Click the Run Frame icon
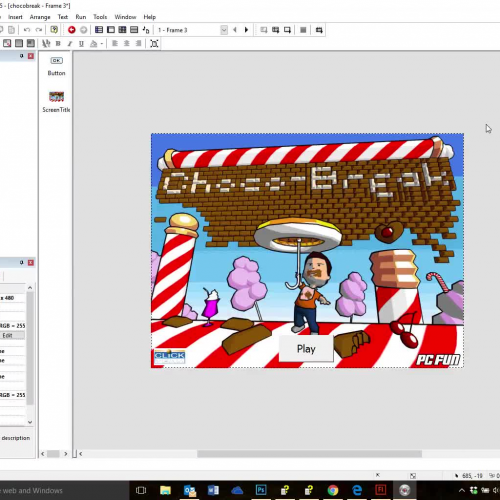Viewport: 500px width, 500px height. (x=287, y=30)
